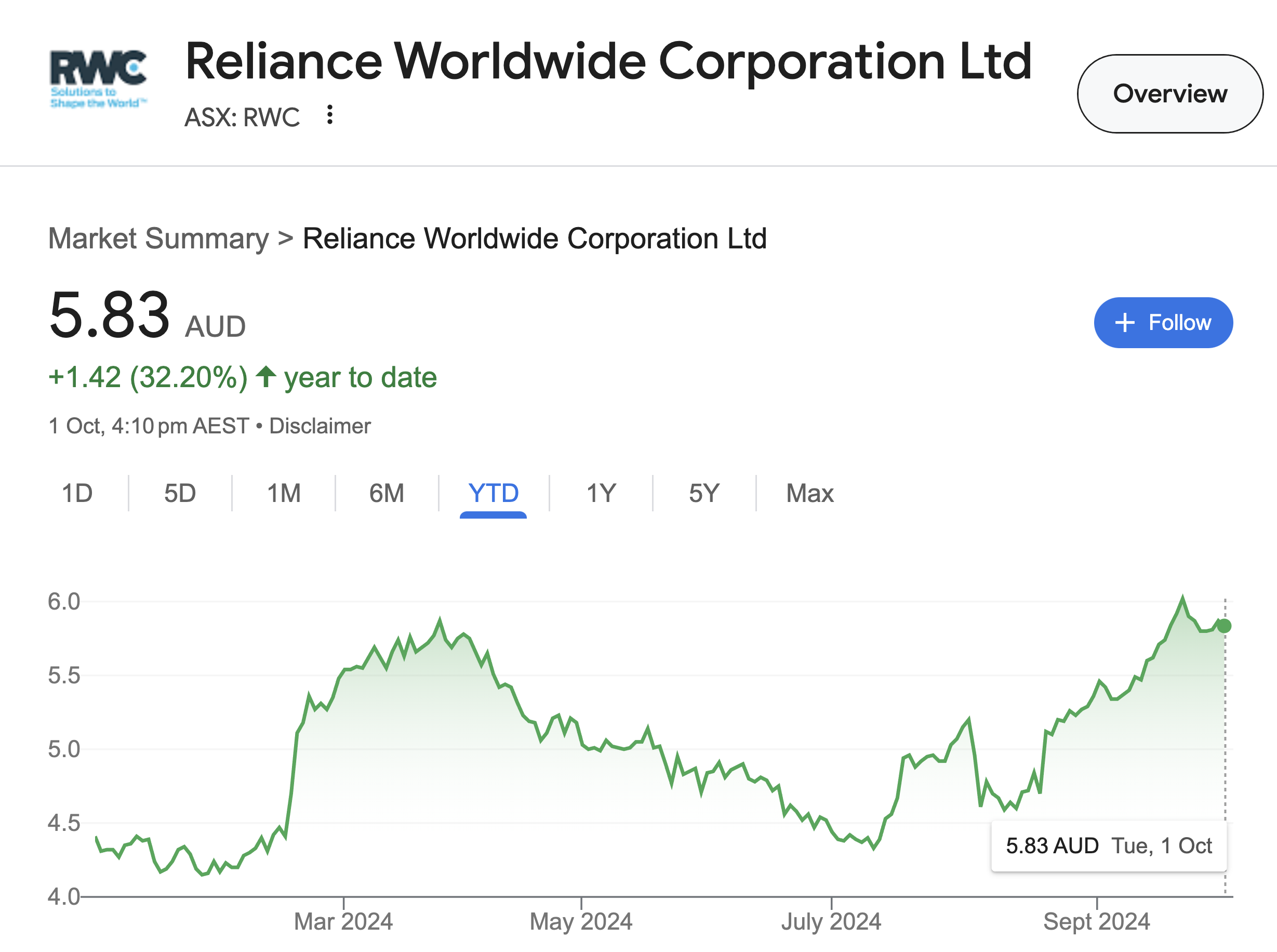The height and width of the screenshot is (952, 1277).
Task: Show the Max chart range
Action: pos(810,493)
